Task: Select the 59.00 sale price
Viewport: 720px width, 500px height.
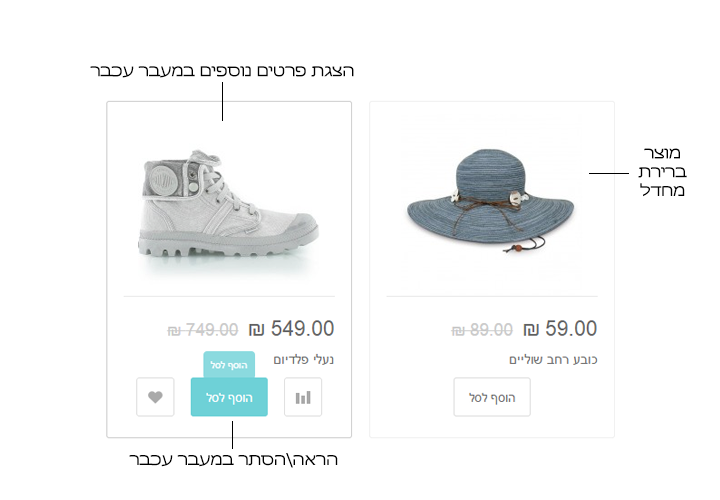Action: coord(571,328)
